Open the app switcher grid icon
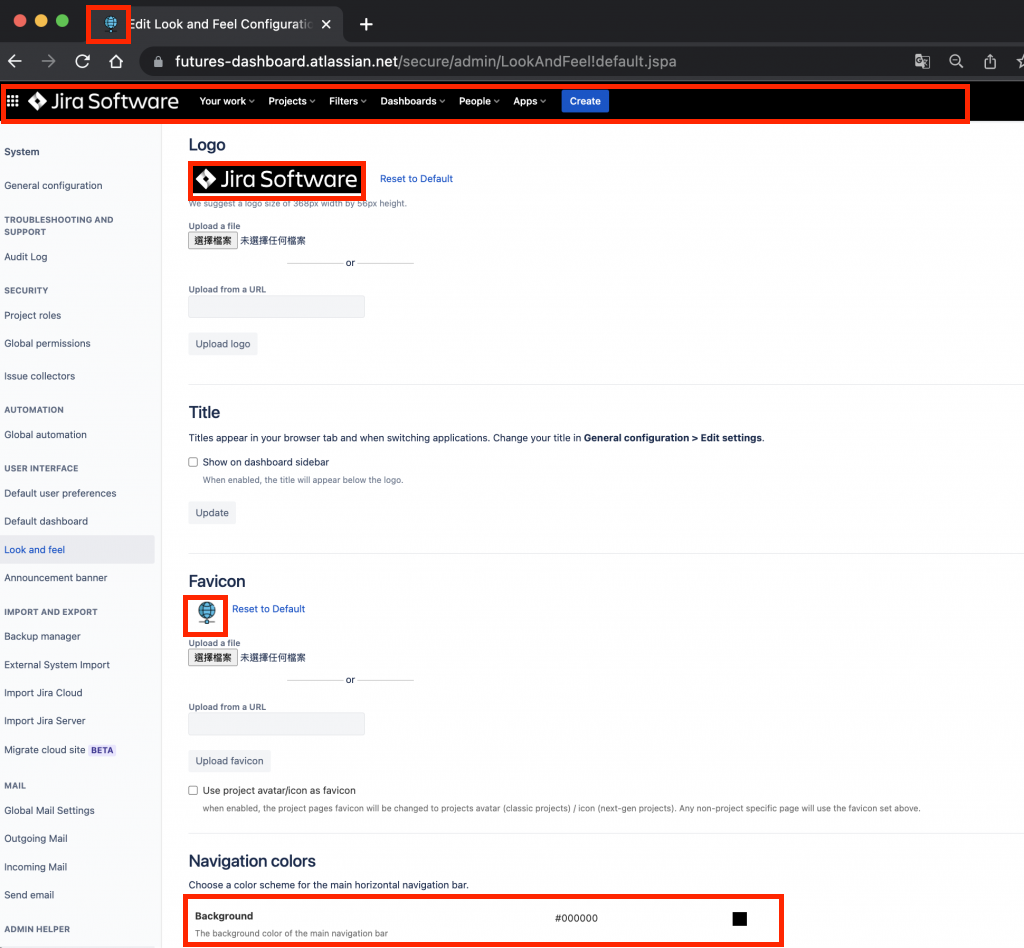The height and width of the screenshot is (948, 1024). [x=12, y=101]
